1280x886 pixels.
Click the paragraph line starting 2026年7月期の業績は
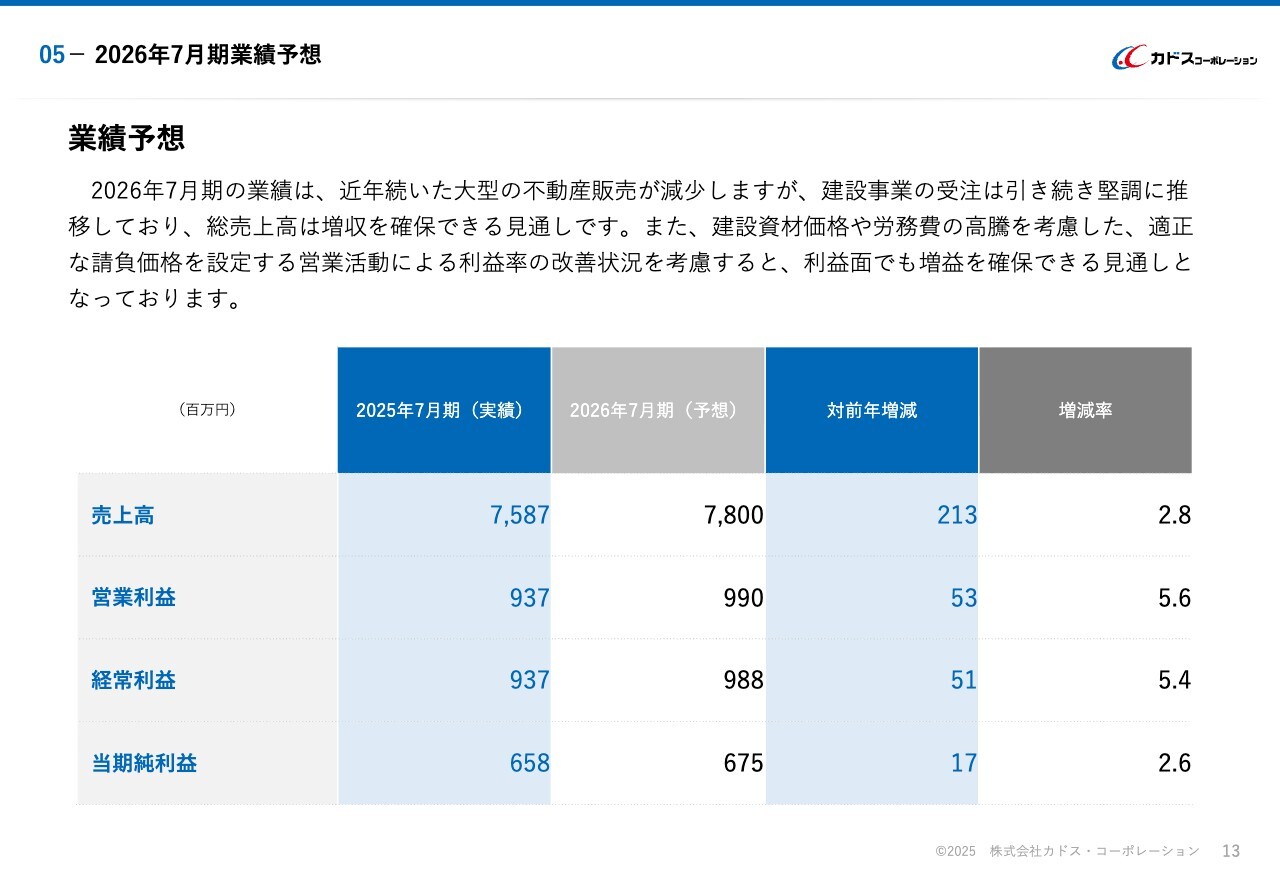pyautogui.click(x=639, y=189)
